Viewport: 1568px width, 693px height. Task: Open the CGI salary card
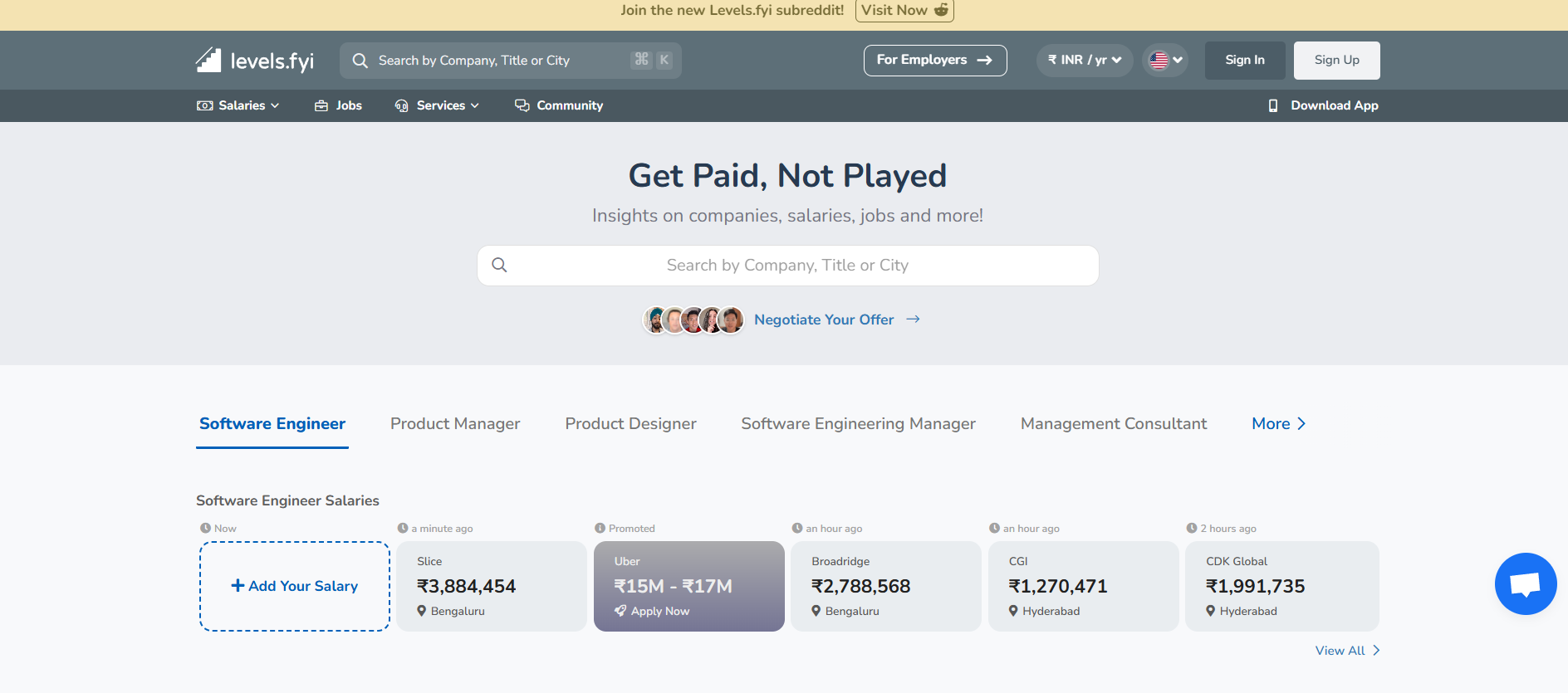pyautogui.click(x=1084, y=586)
